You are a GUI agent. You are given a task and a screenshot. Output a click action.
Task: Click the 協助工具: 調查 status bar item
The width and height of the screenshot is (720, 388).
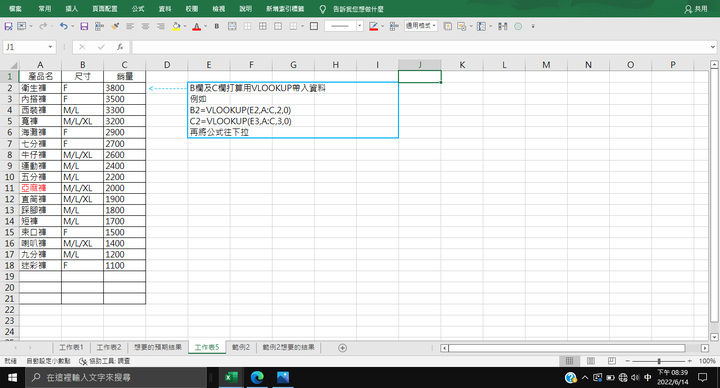(x=105, y=361)
